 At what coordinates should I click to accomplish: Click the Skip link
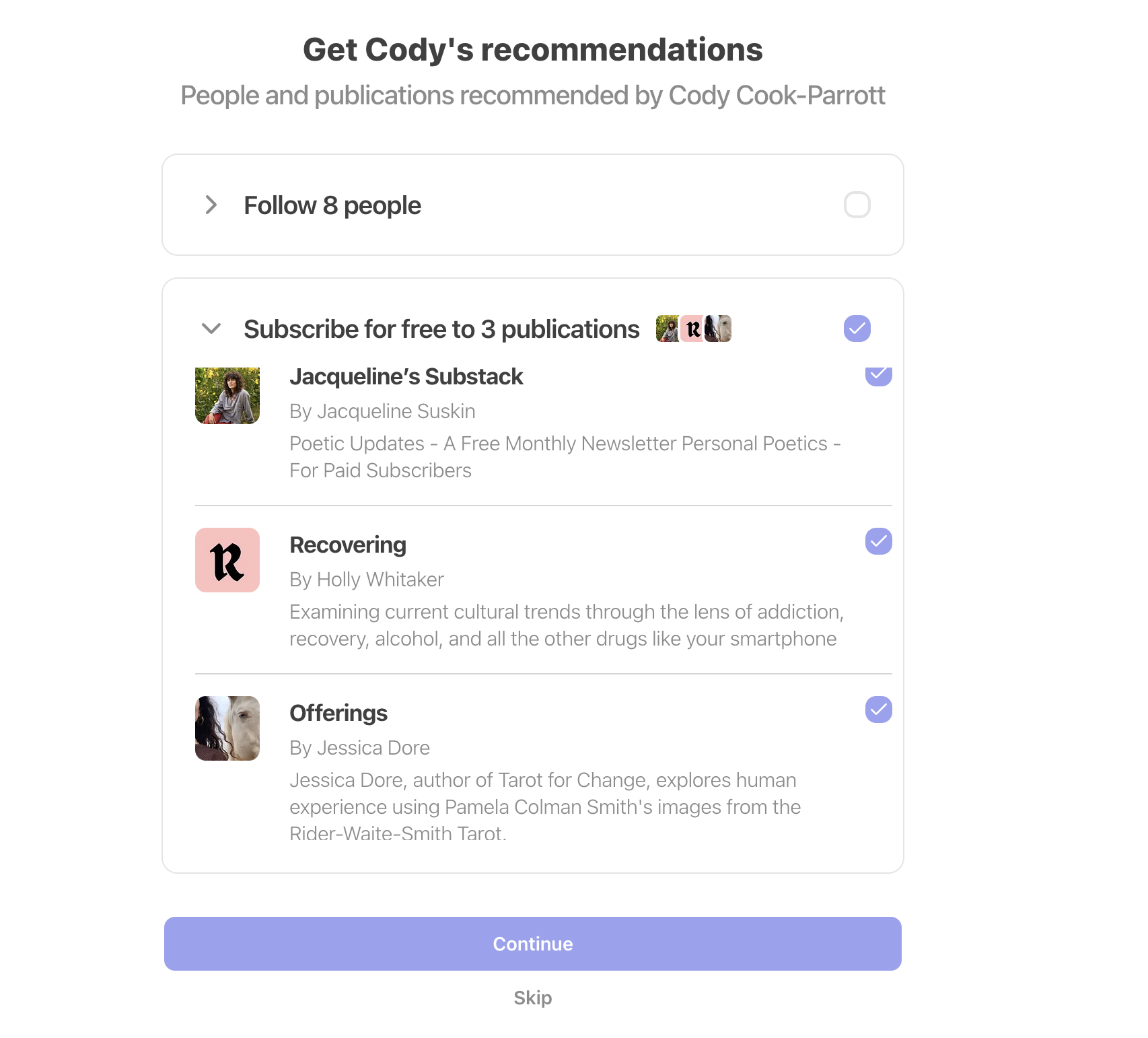tap(532, 998)
